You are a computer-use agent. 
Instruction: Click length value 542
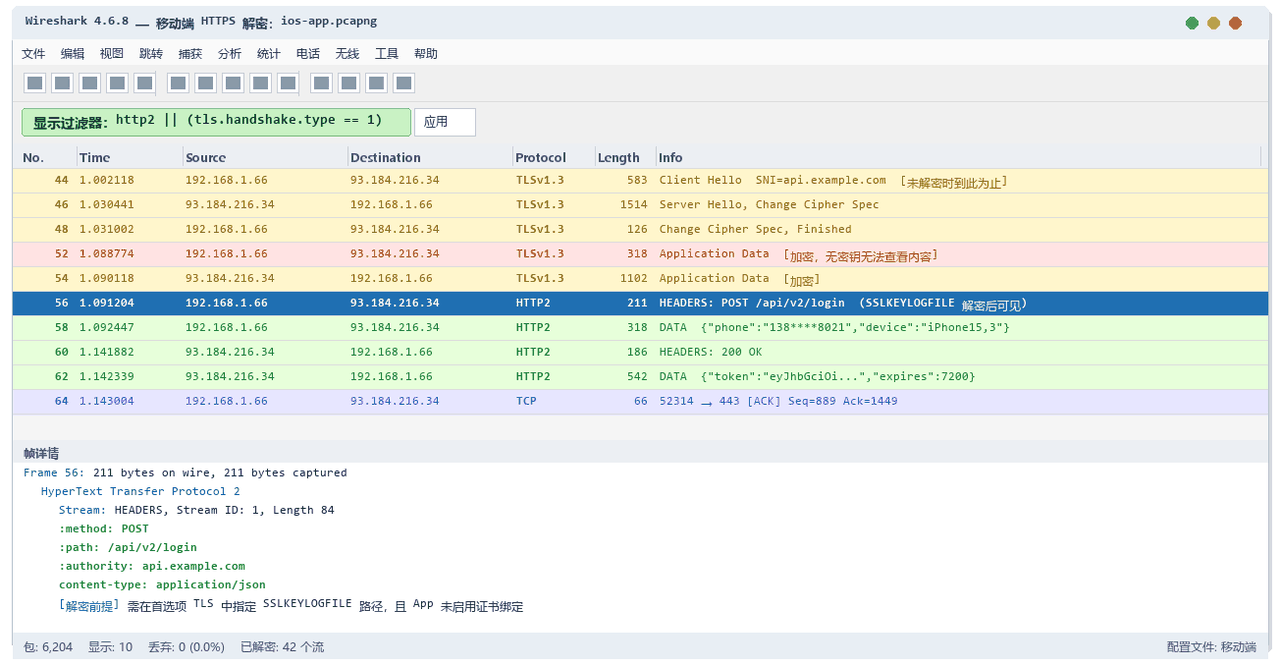pyautogui.click(x=637, y=376)
